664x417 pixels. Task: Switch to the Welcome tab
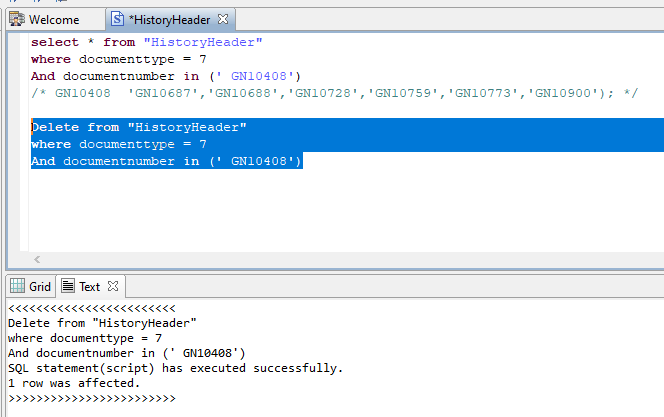tap(53, 19)
